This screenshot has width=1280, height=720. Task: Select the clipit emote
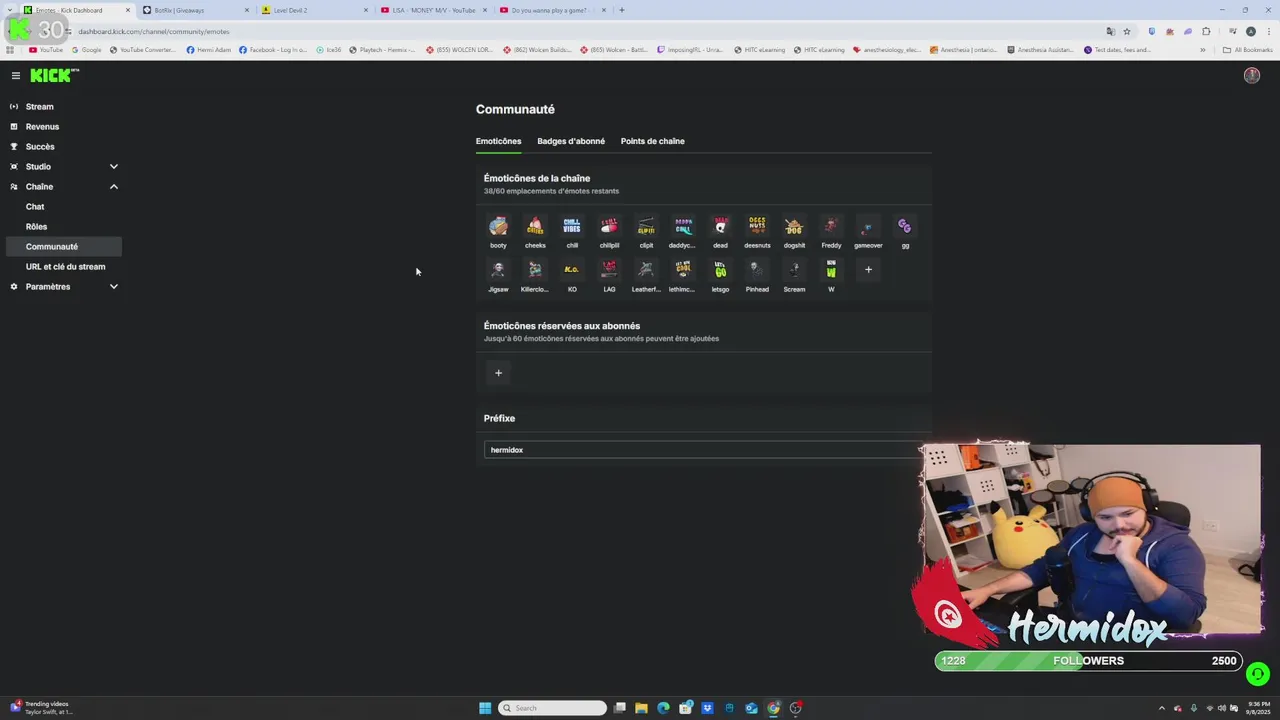(646, 226)
